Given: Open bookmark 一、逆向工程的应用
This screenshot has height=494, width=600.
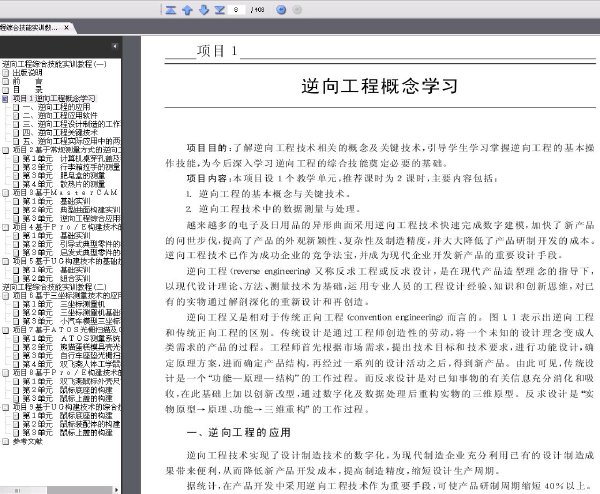Looking at the screenshot, I should coord(56,107).
